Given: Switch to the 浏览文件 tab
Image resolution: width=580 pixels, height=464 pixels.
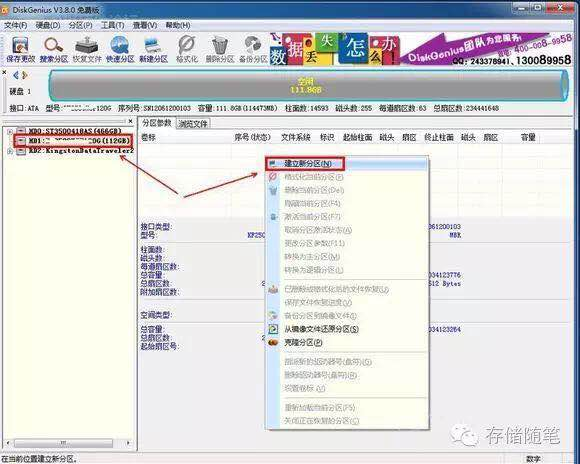Looking at the screenshot, I should click(x=193, y=124).
